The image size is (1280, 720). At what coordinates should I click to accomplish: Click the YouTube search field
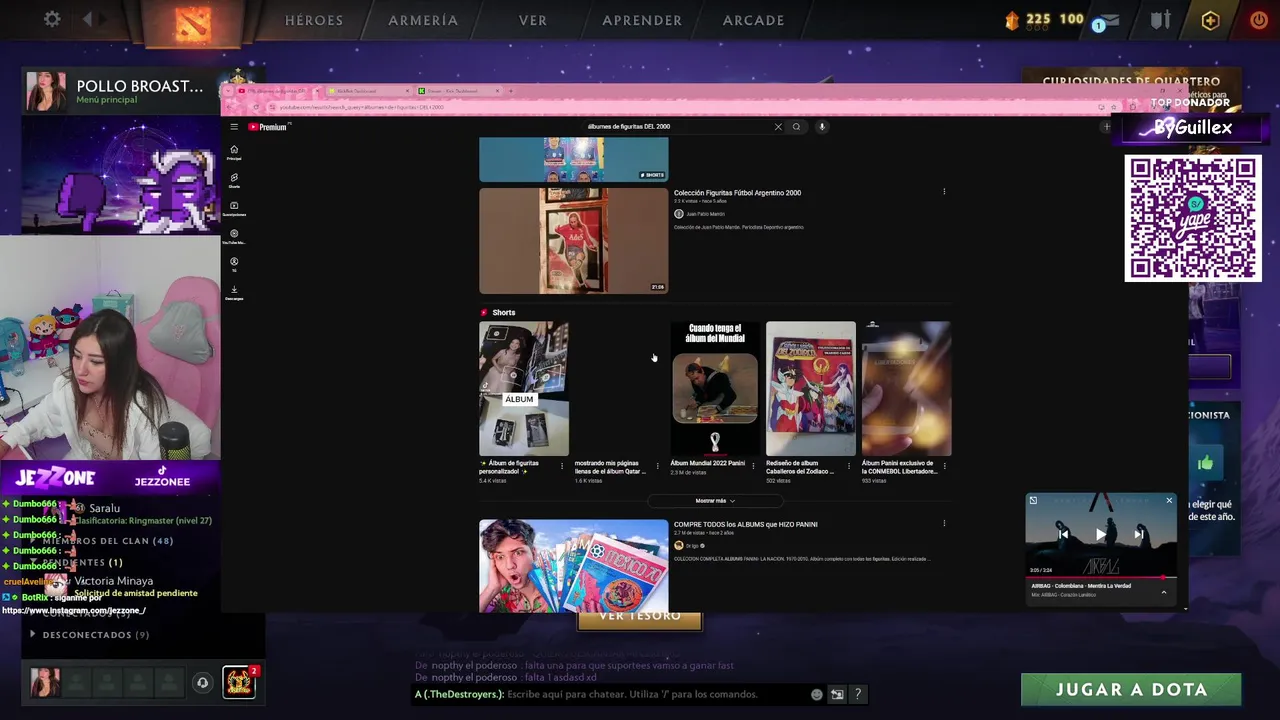[676, 127]
